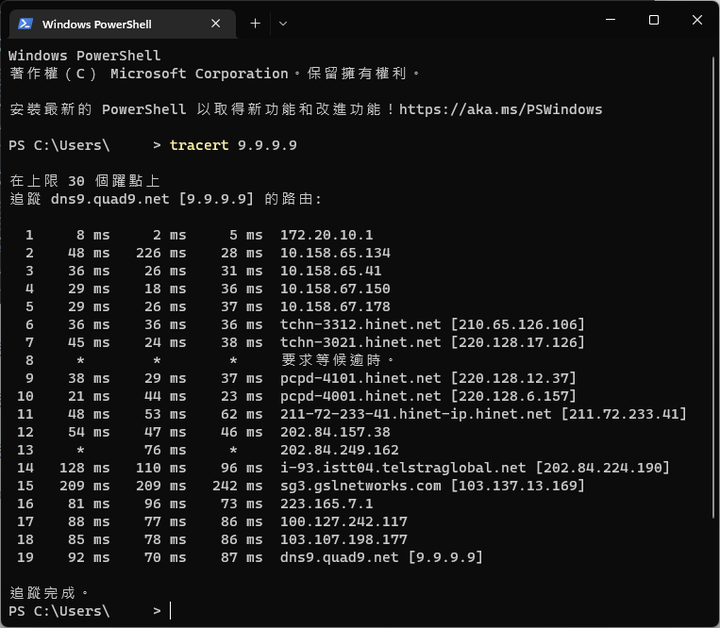This screenshot has height=628, width=720.
Task: Click the 'dns9.quad9.net [9.9.9.9]' header text
Action: point(152,199)
